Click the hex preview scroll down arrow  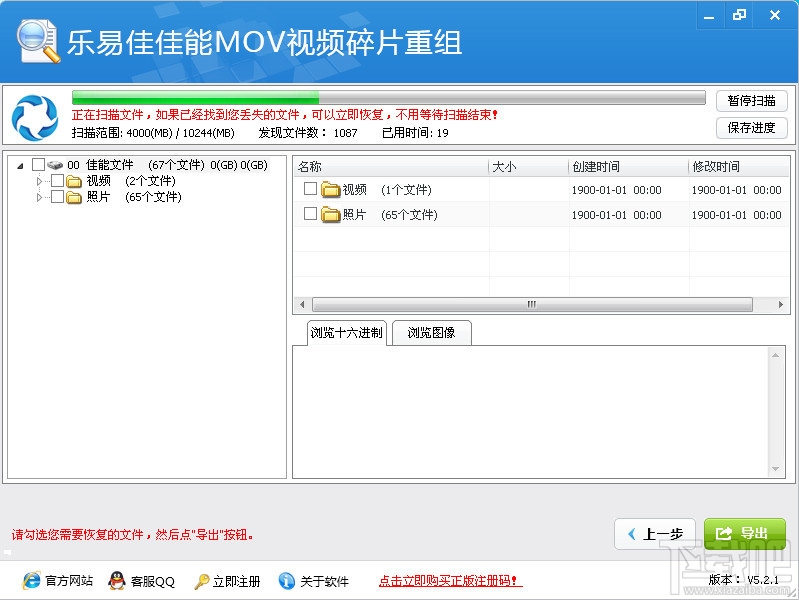coord(775,469)
